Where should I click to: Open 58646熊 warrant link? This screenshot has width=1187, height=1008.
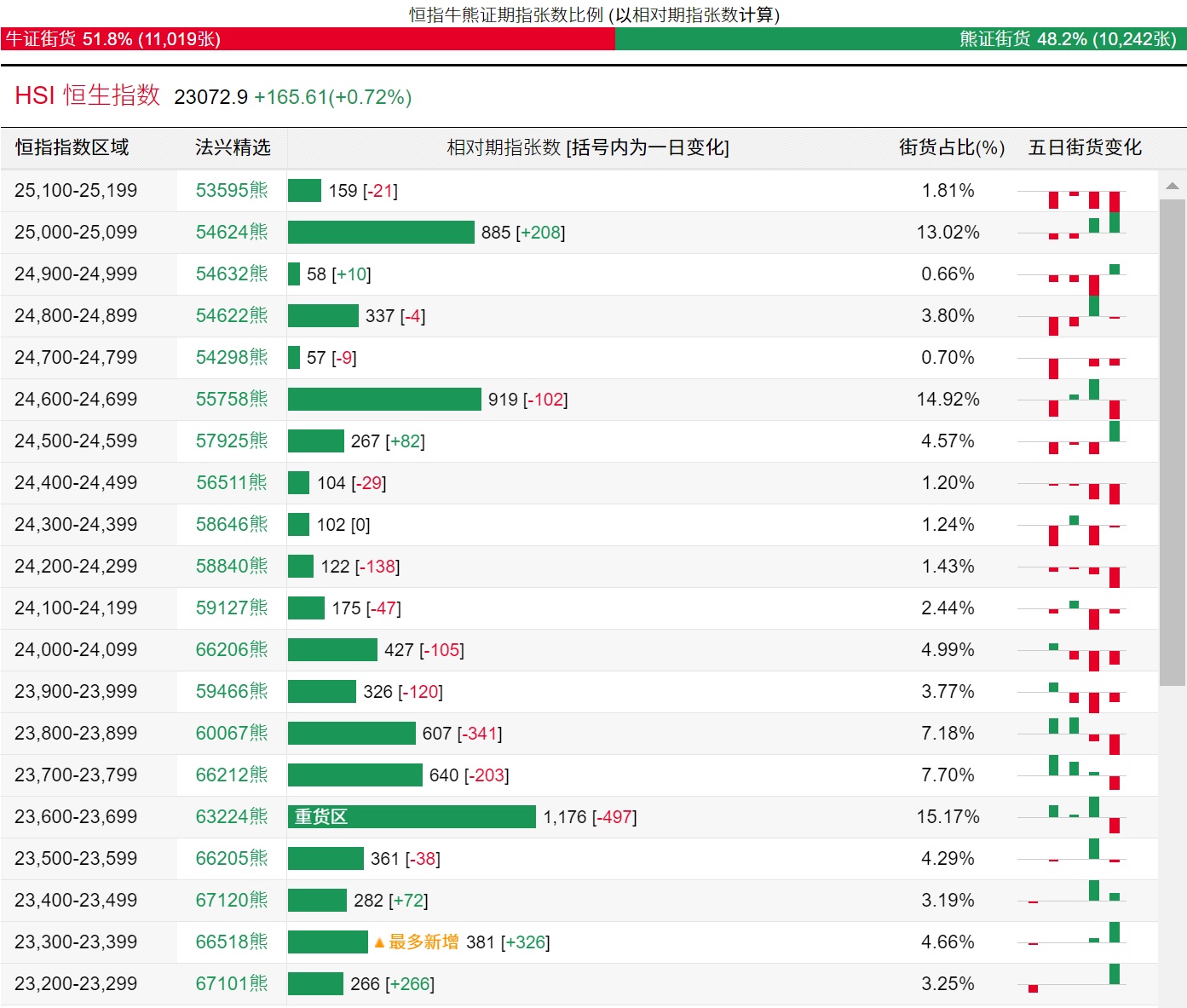pyautogui.click(x=232, y=524)
